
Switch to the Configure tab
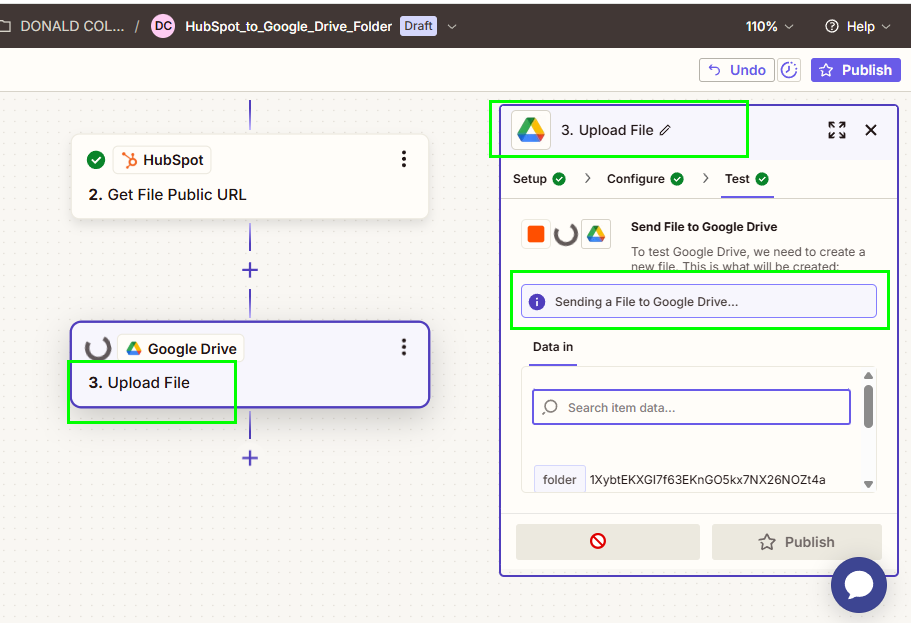click(x=645, y=179)
